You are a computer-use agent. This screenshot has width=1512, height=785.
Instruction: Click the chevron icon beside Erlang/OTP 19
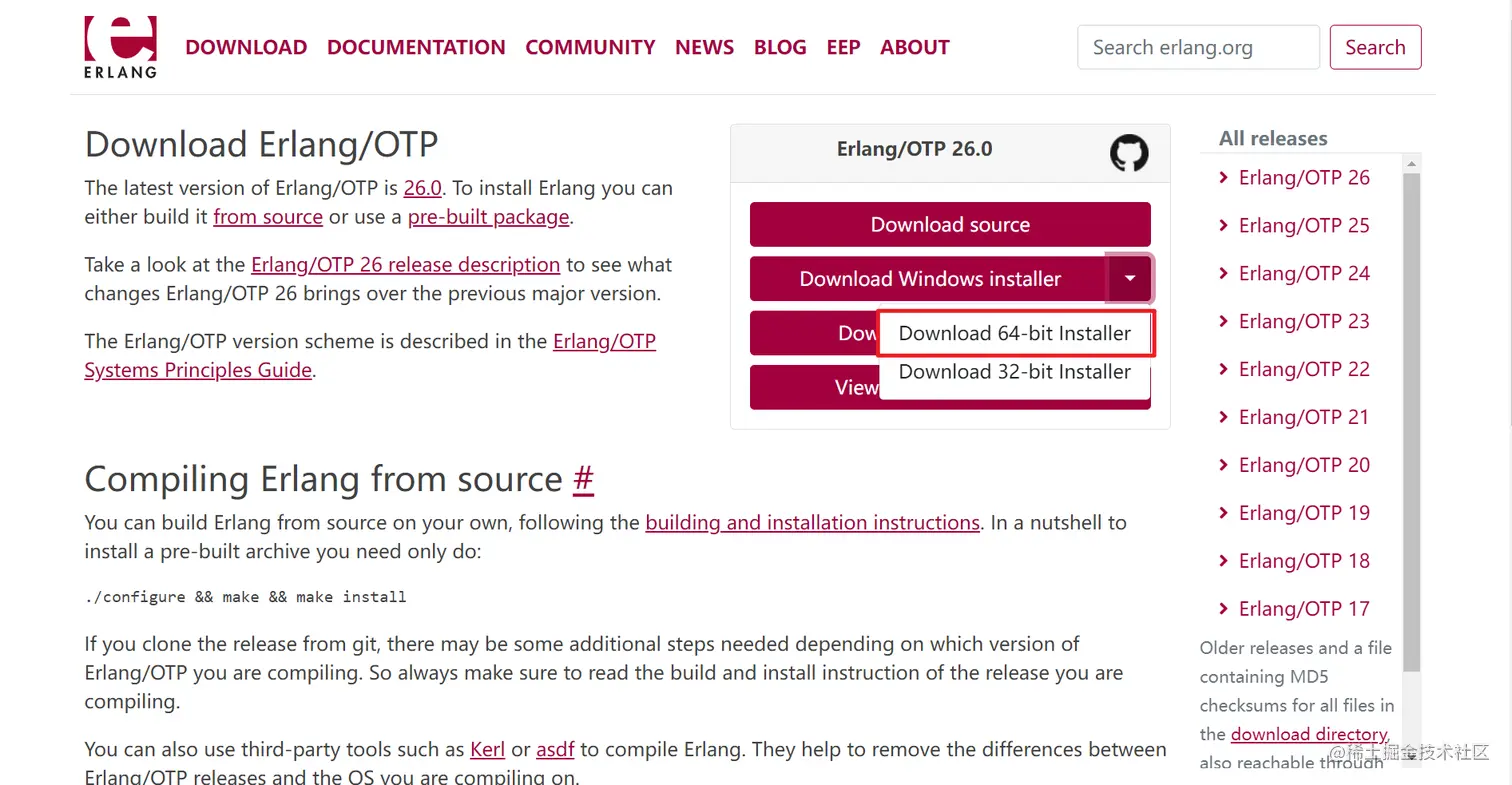(x=1223, y=513)
